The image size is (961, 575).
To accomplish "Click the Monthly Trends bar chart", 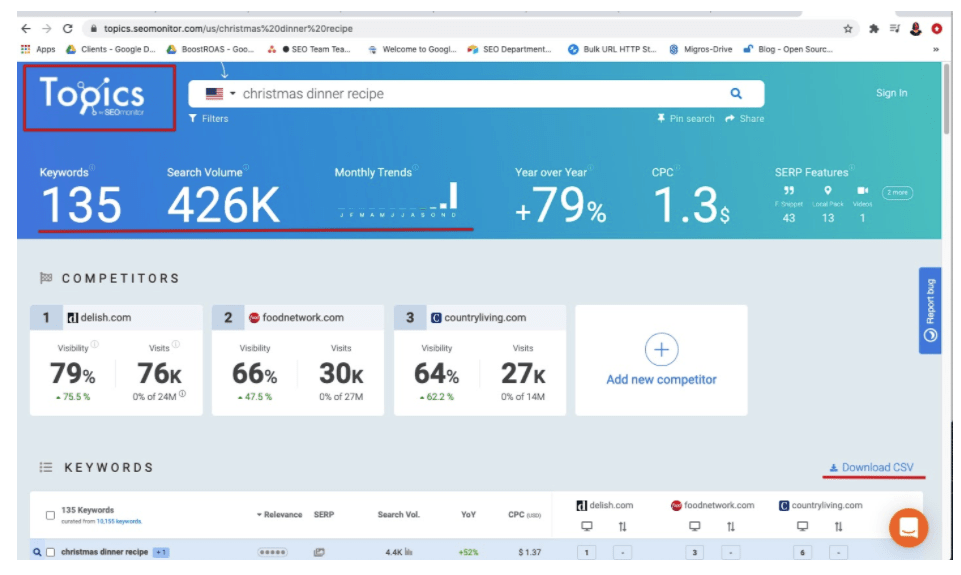I will [398, 199].
